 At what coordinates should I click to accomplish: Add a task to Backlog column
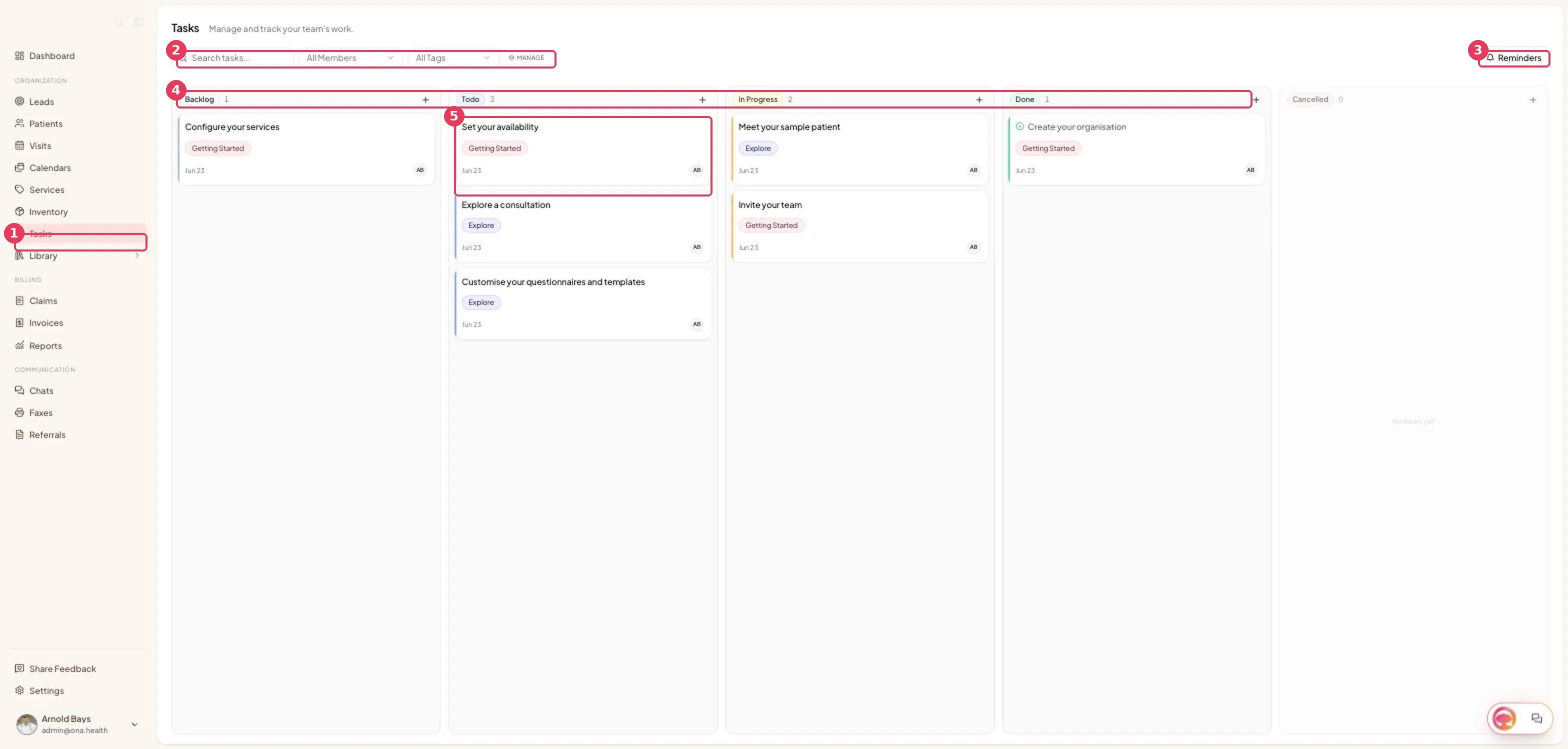(x=425, y=100)
